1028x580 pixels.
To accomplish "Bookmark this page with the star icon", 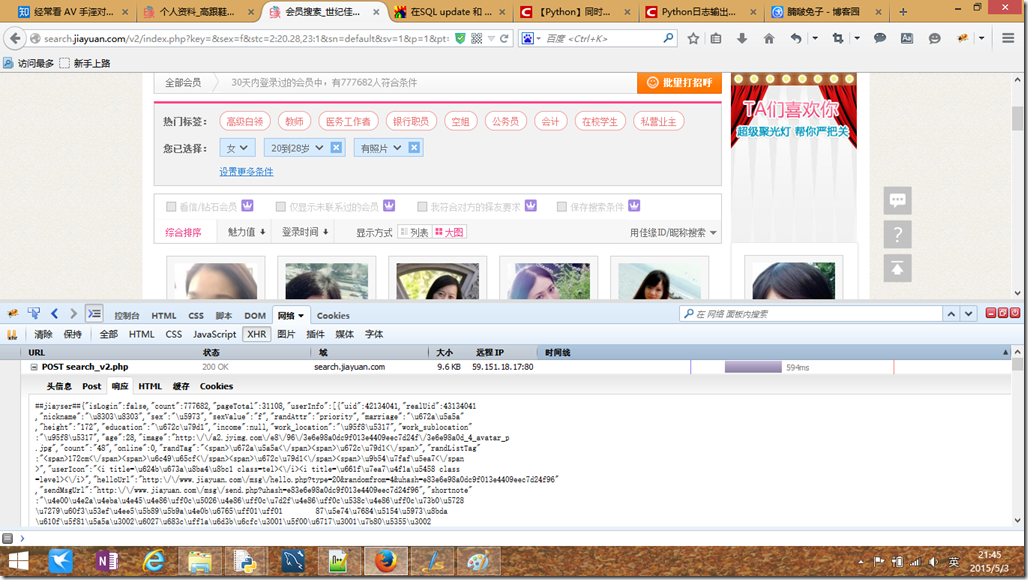I will tap(693, 39).
